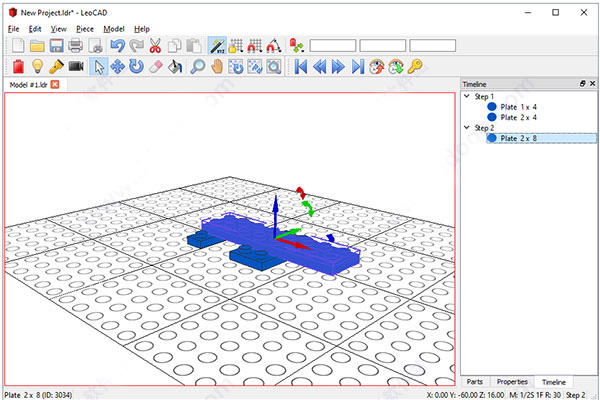Toggle the snap-to-grid toolbar button
This screenshot has width=600, height=400.
tap(237, 46)
